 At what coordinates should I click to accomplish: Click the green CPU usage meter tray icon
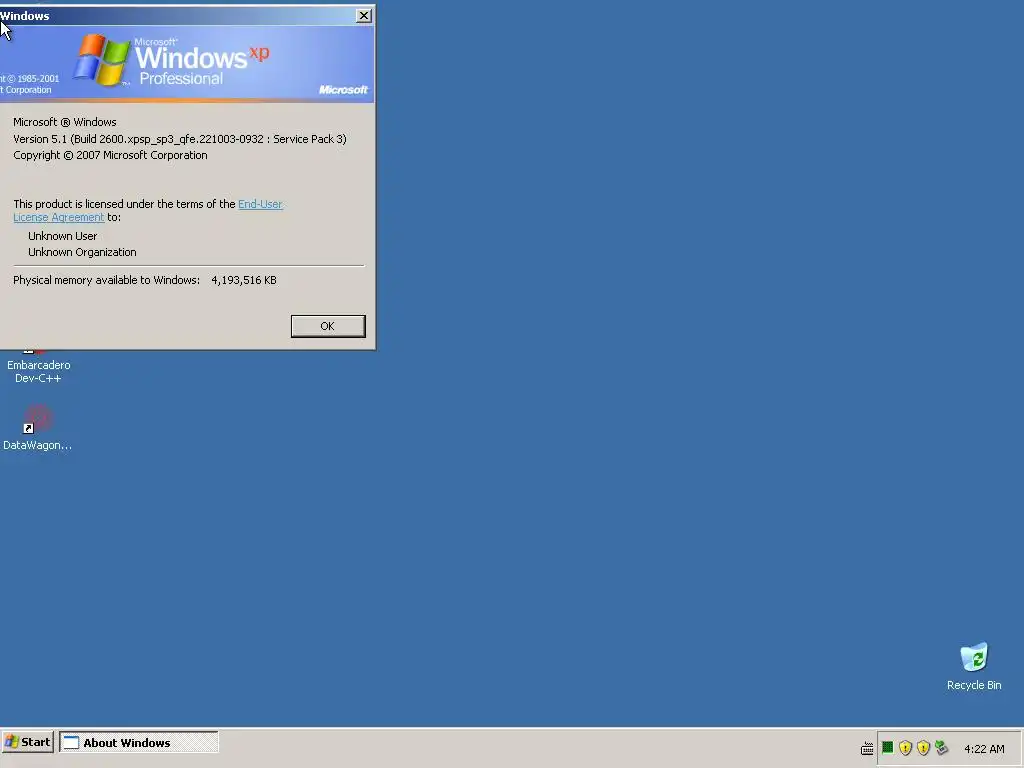pyautogui.click(x=888, y=748)
